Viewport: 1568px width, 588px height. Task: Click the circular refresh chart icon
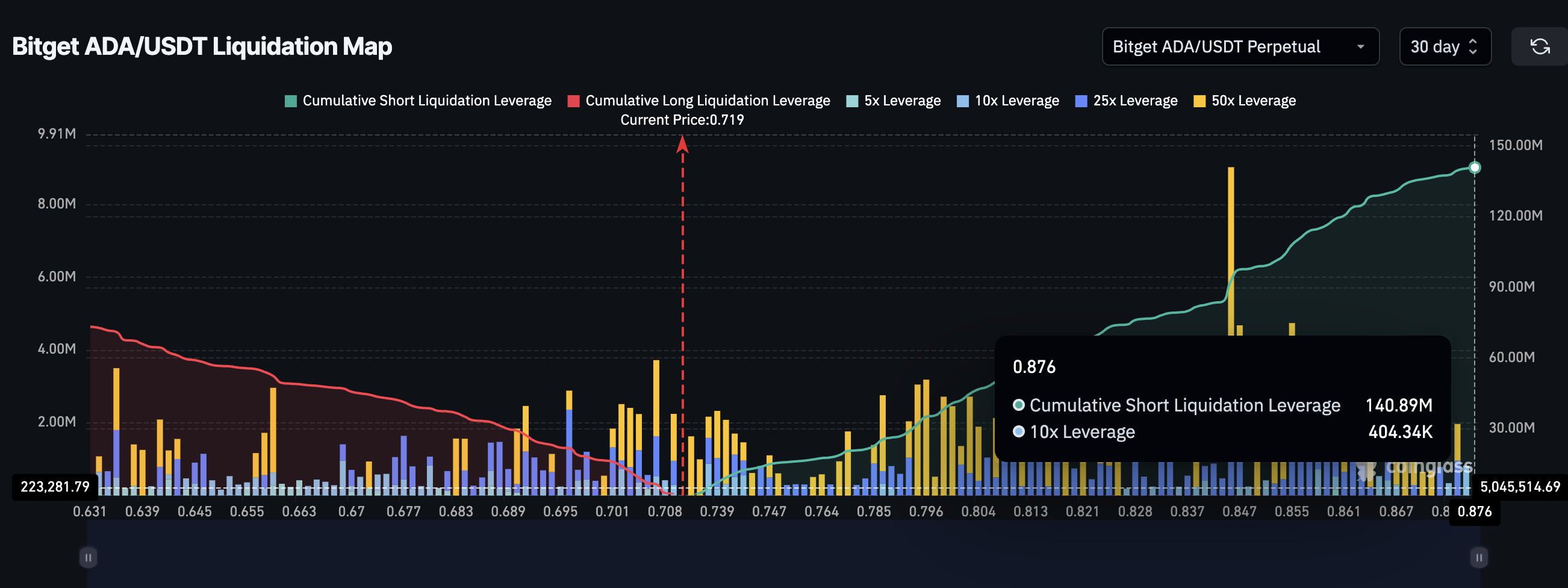(1540, 46)
